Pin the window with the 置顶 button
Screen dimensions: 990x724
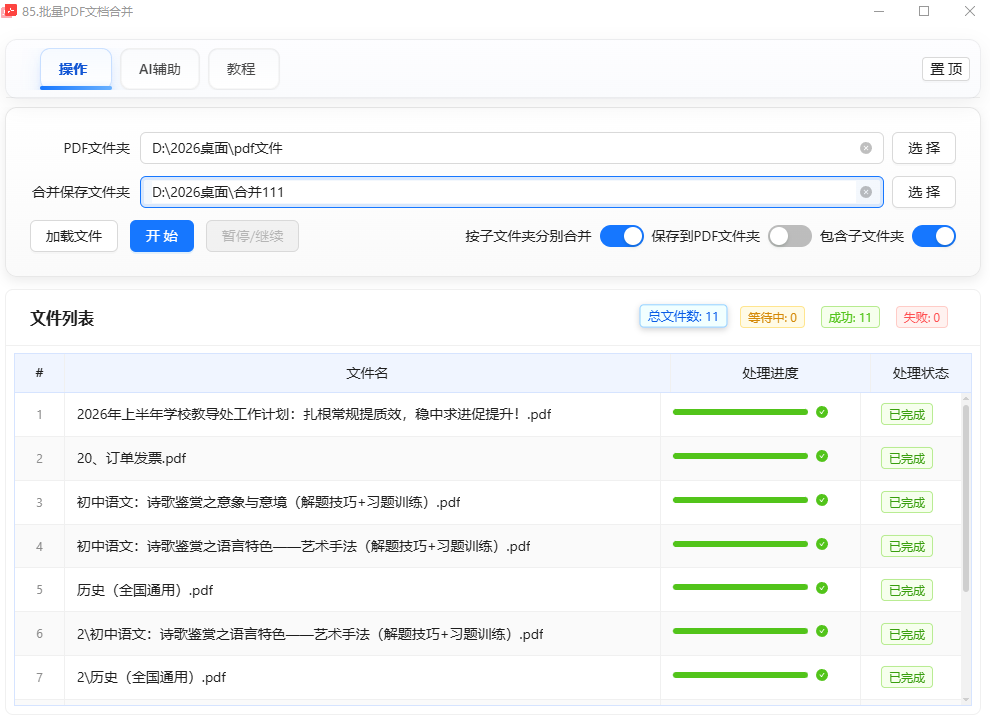click(x=945, y=69)
